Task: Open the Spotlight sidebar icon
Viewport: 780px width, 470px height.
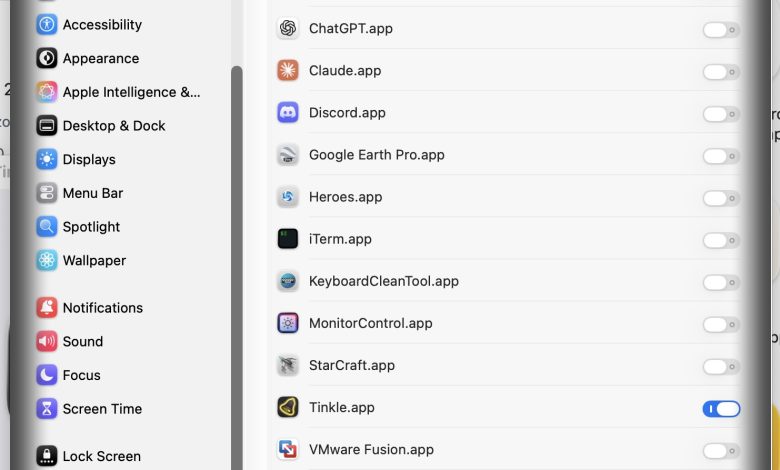Action: coord(47,227)
